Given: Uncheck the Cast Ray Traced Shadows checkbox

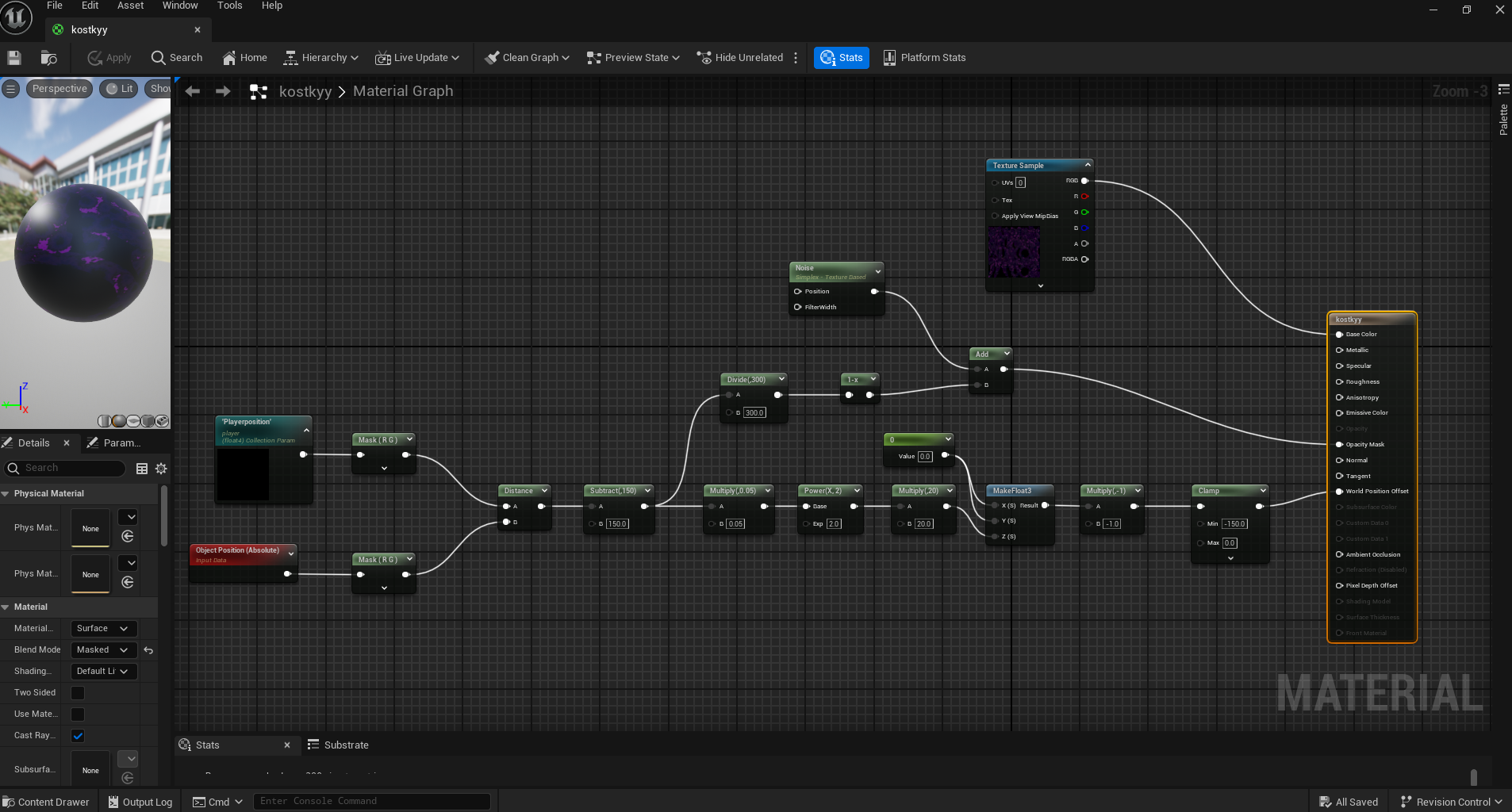Looking at the screenshot, I should (78, 736).
